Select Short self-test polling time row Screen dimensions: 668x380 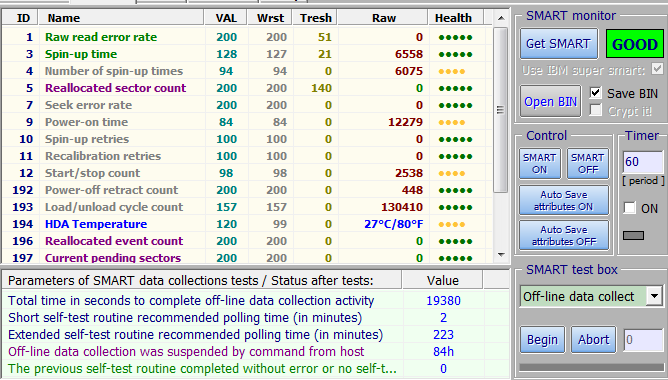tap(255, 318)
